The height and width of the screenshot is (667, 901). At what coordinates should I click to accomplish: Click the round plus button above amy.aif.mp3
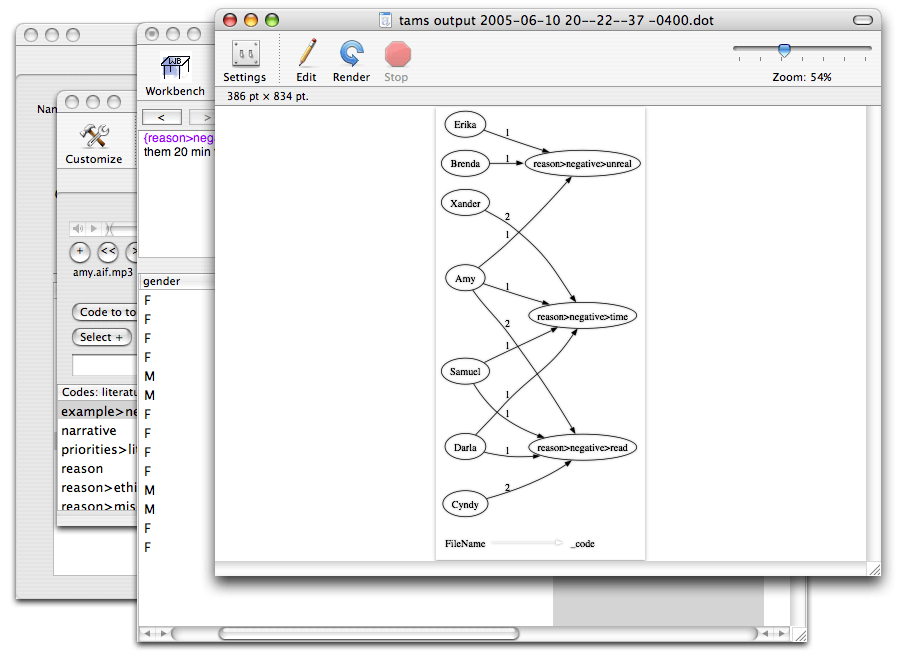80,251
